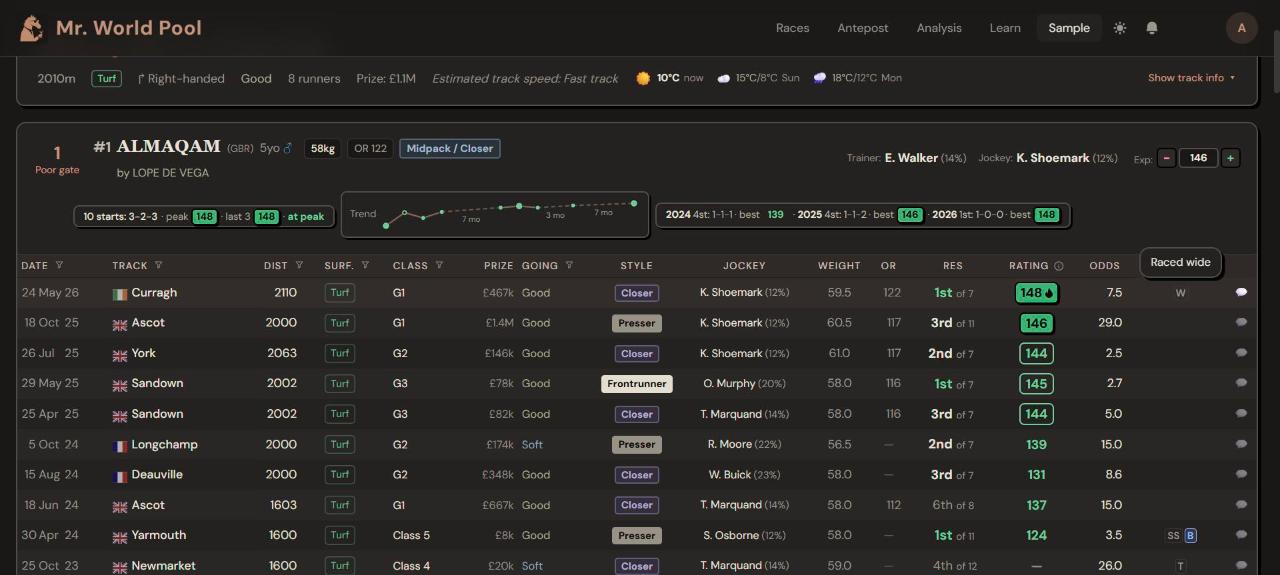Open comment icon for Curragh row
Viewport: 1280px width, 575px height.
pos(1241,293)
